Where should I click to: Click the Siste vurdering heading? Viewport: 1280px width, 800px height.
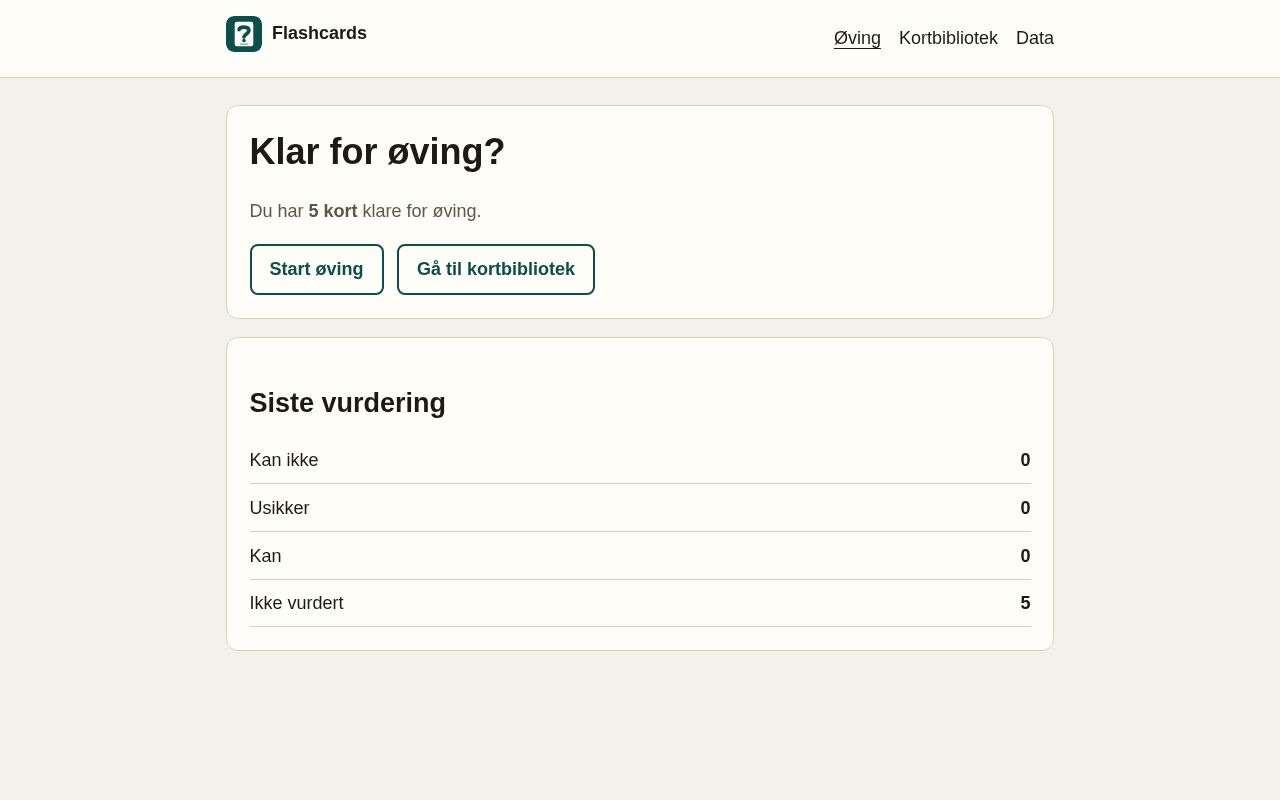click(348, 403)
